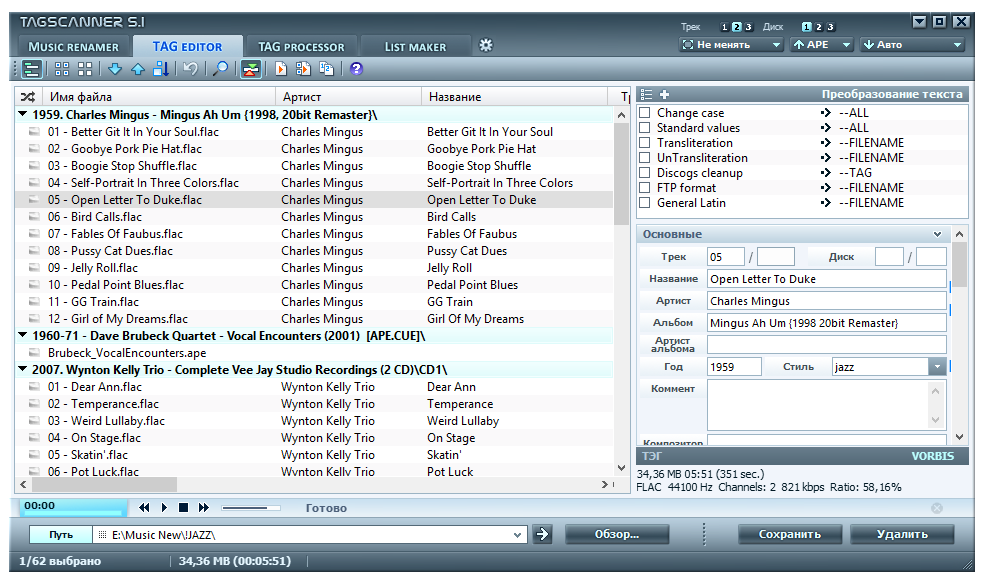Click the Год year input field

(x=734, y=367)
